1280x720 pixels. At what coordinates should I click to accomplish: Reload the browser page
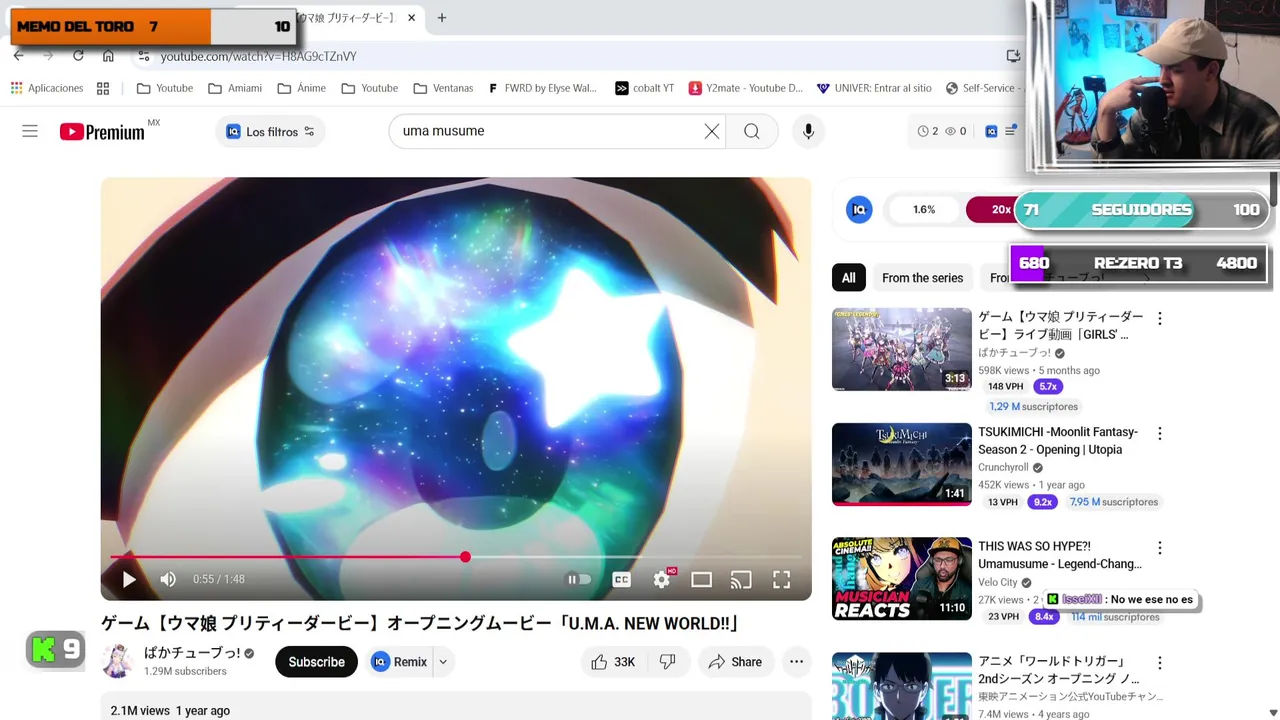coord(78,56)
